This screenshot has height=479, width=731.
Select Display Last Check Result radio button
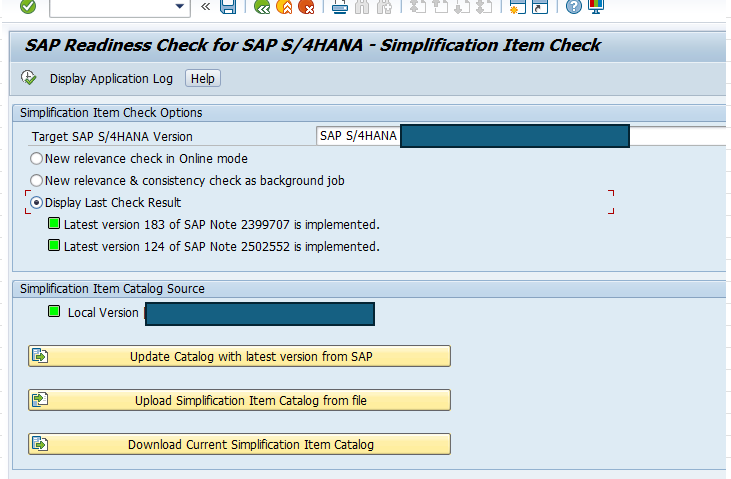tap(36, 202)
